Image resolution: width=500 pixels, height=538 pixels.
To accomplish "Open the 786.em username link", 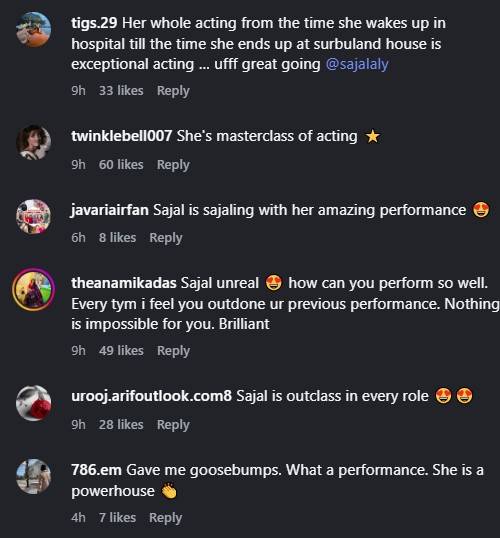I will [96, 470].
